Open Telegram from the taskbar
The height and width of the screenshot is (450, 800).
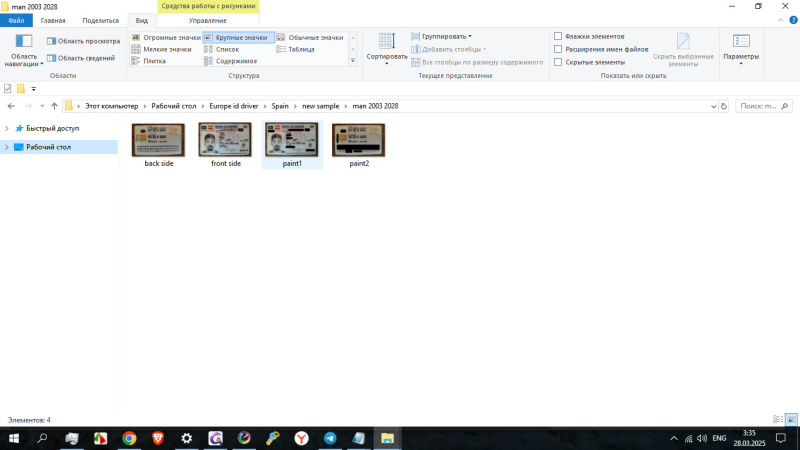click(329, 438)
